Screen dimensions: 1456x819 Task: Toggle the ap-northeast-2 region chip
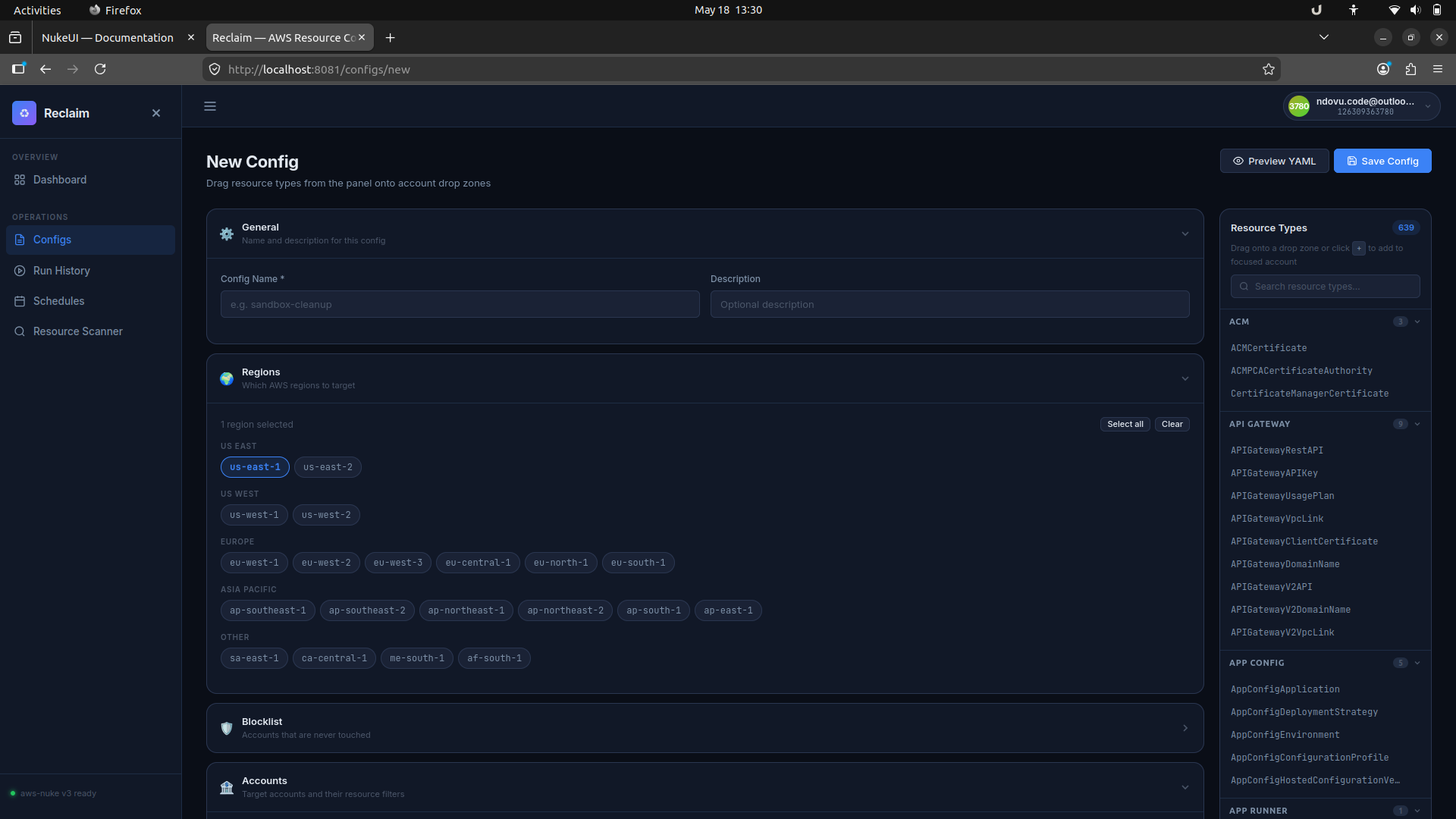pyautogui.click(x=565, y=610)
